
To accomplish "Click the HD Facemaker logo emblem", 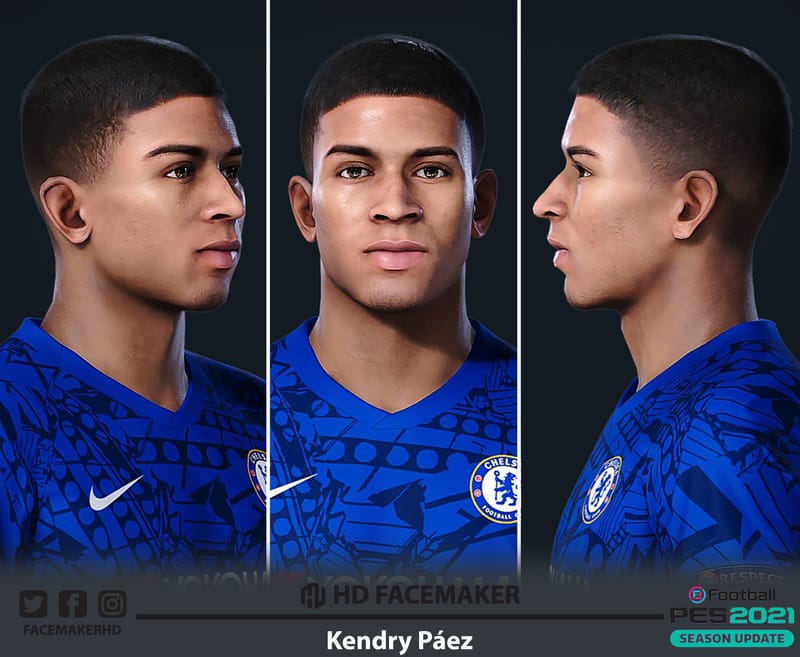I will (x=312, y=595).
